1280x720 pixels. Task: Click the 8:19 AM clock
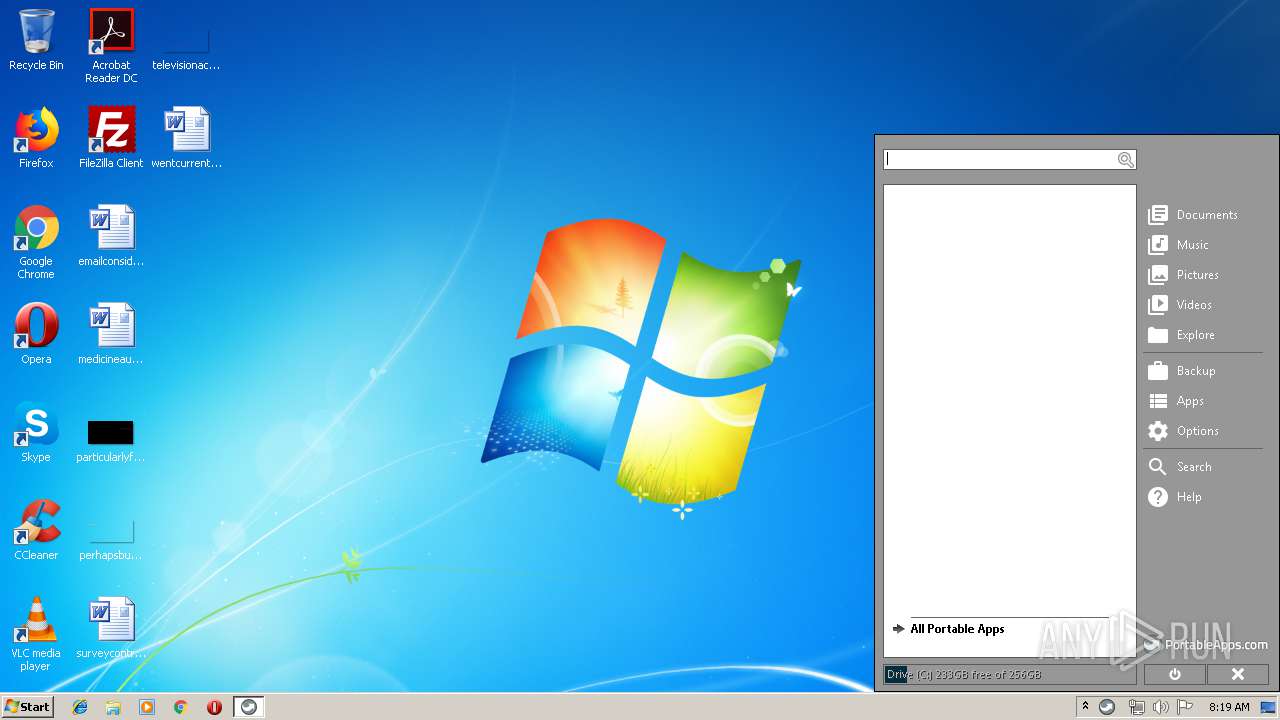[1229, 707]
